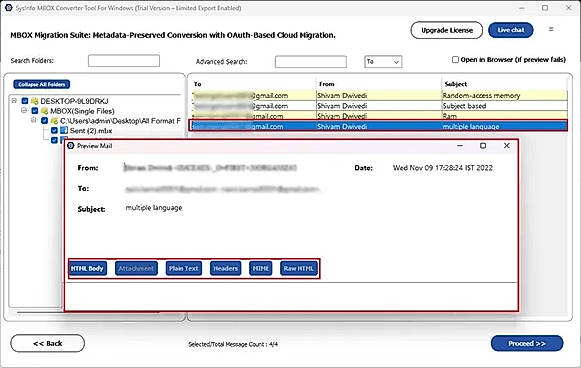Screen dimensions: 581x368
Task: Click Collapse All Folders button
Action: [42, 84]
